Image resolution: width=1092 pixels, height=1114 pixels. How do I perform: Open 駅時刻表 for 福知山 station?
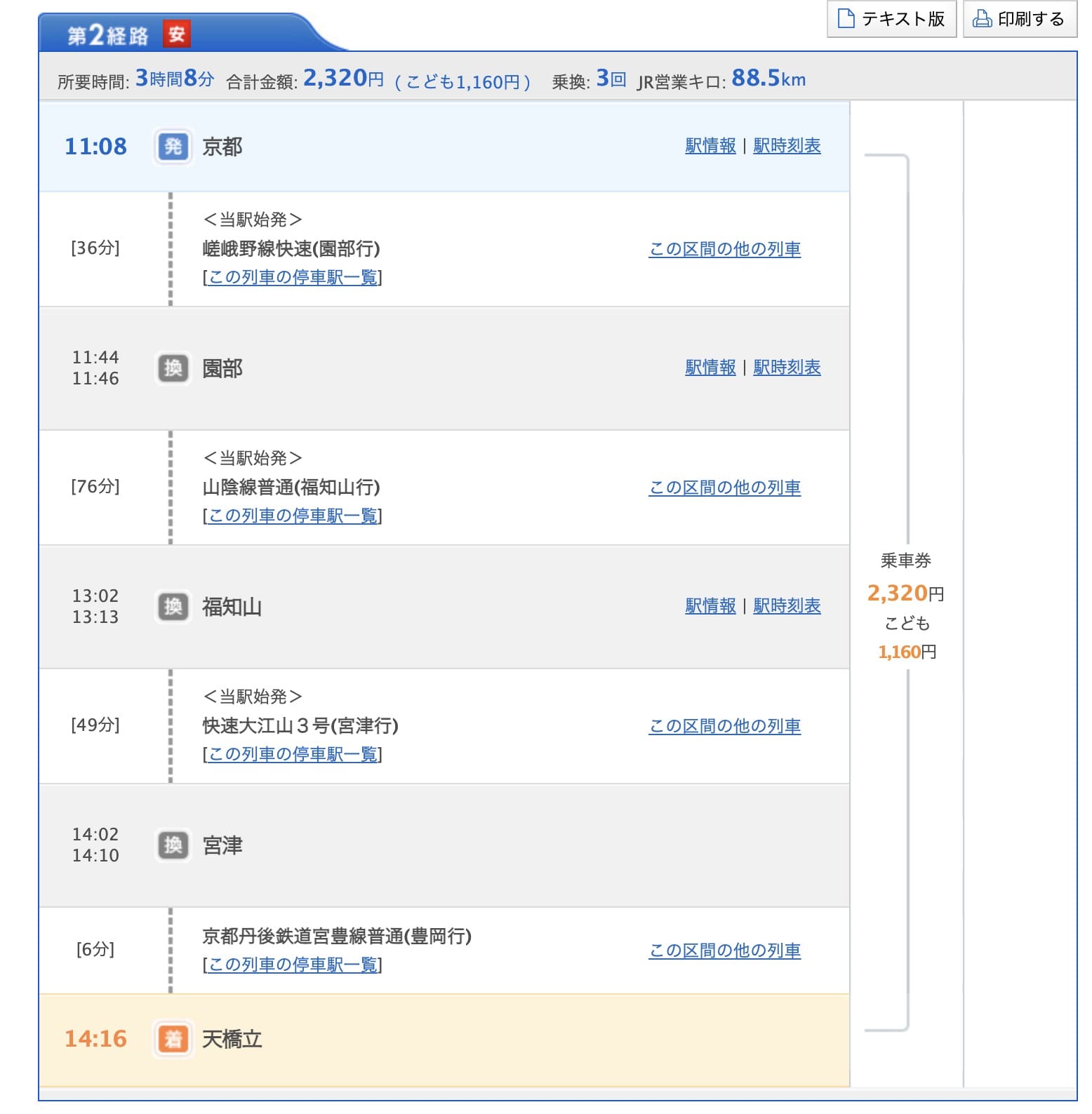click(787, 606)
